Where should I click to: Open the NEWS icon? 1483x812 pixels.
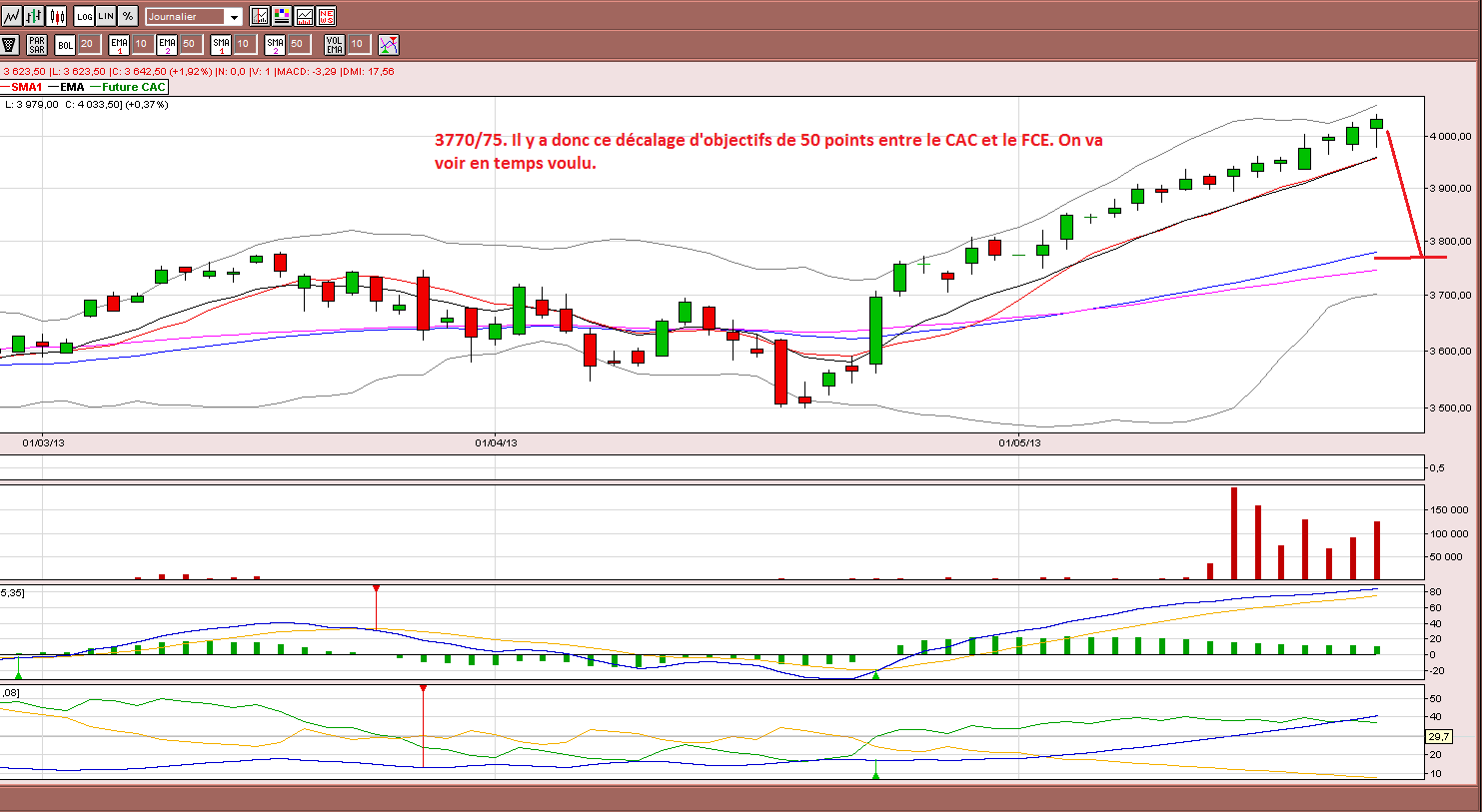[x=326, y=16]
